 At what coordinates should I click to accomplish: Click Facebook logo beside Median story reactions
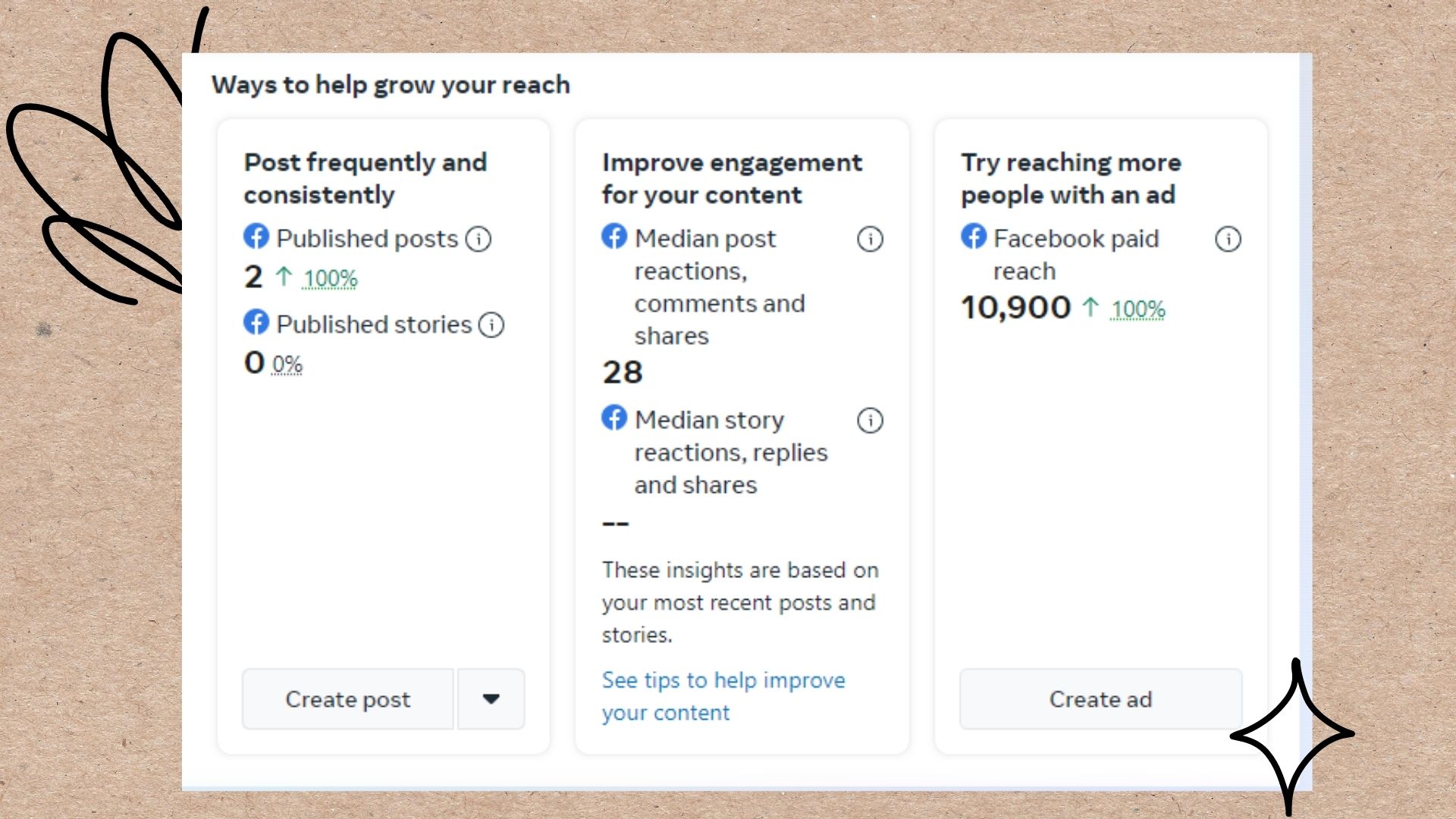(614, 418)
